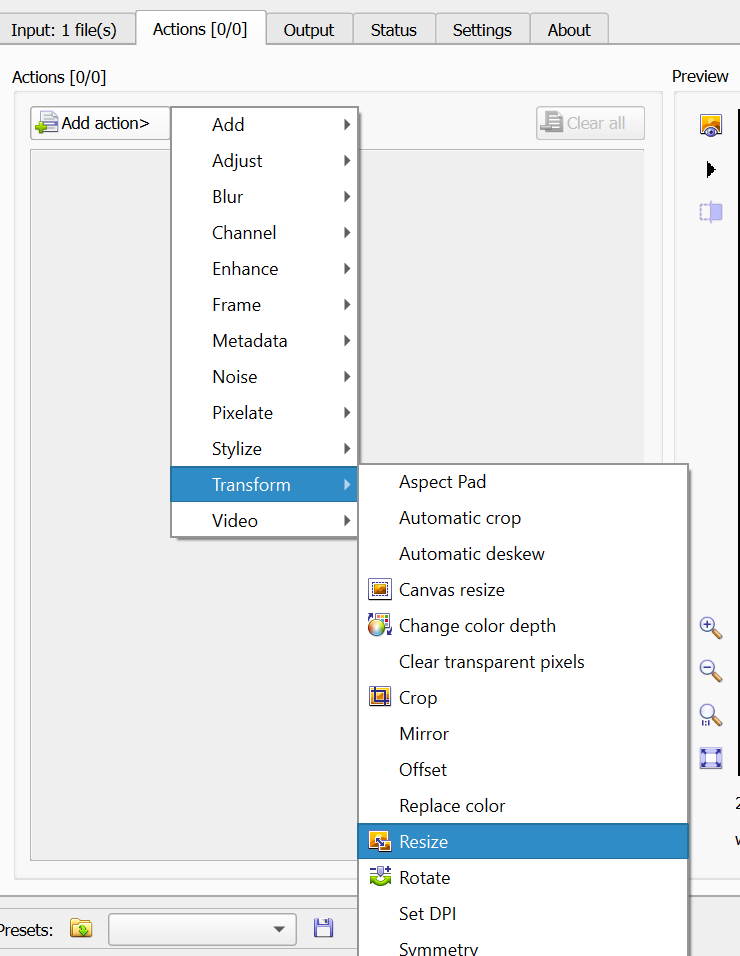The height and width of the screenshot is (956, 740).
Task: Zoom out of the preview
Action: click(x=711, y=670)
